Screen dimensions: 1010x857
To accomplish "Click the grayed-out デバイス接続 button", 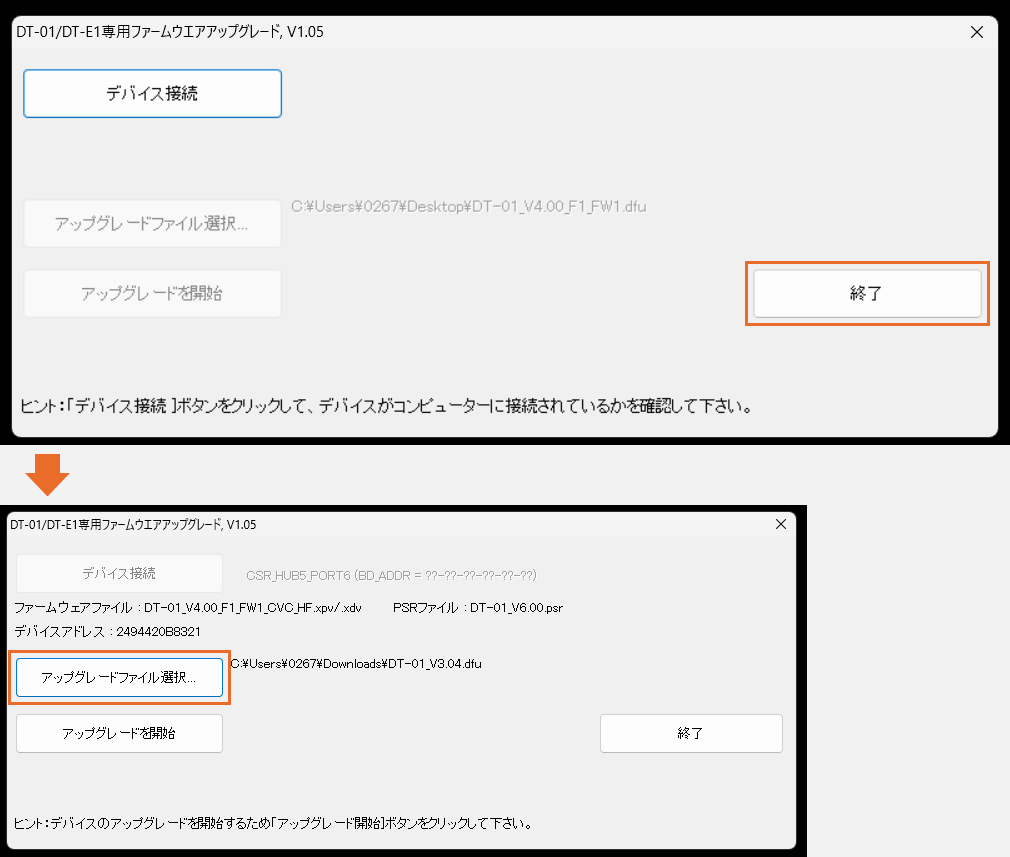I will click(x=119, y=574).
